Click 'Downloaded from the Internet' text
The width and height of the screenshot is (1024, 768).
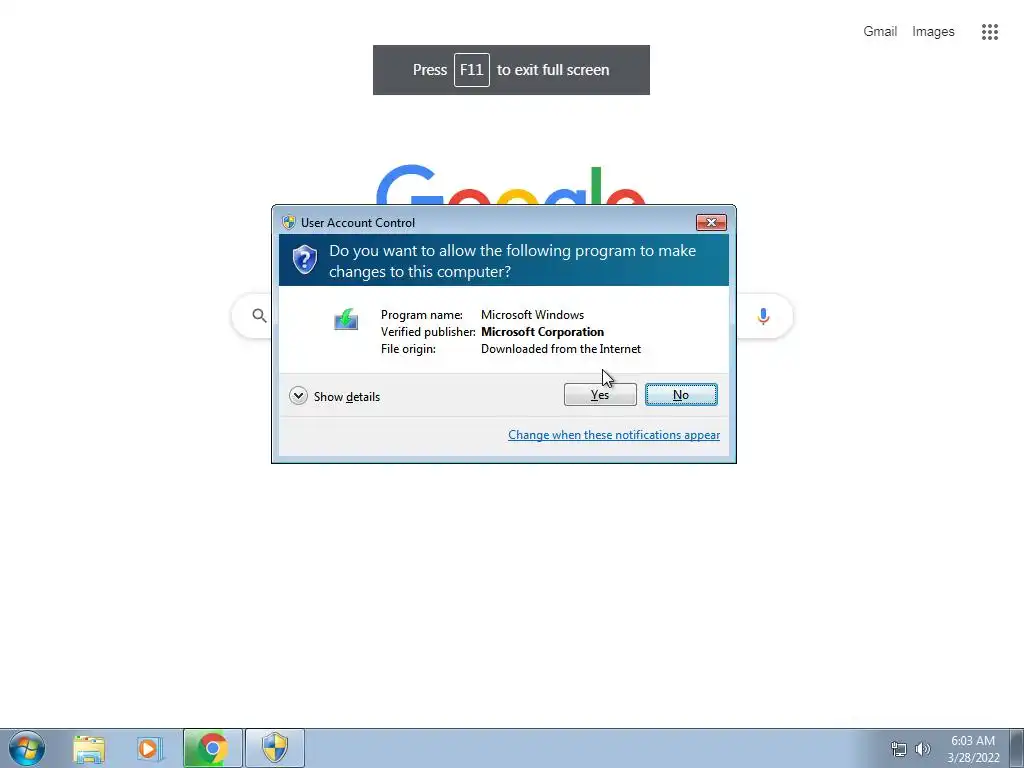point(561,349)
